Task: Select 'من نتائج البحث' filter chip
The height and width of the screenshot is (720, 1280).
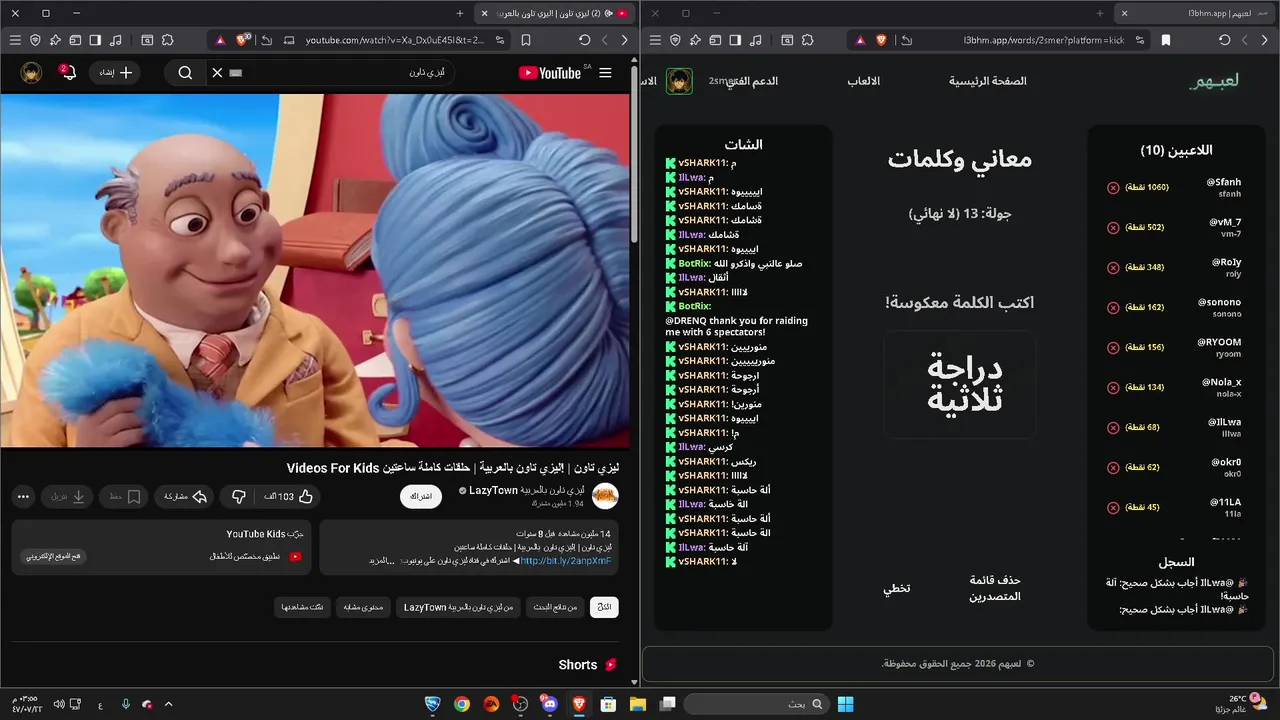Action: [554, 607]
